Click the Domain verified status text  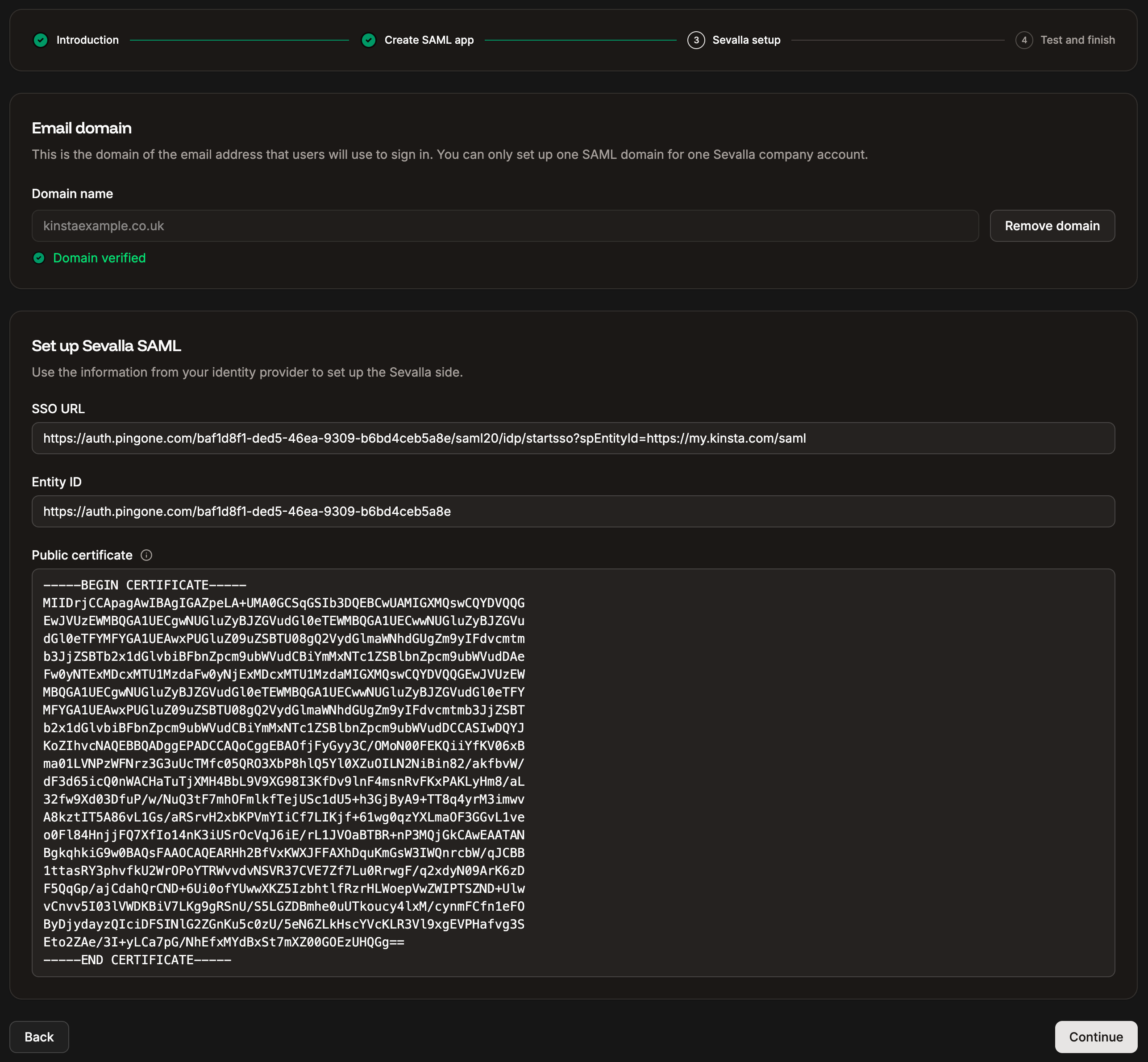(x=99, y=258)
